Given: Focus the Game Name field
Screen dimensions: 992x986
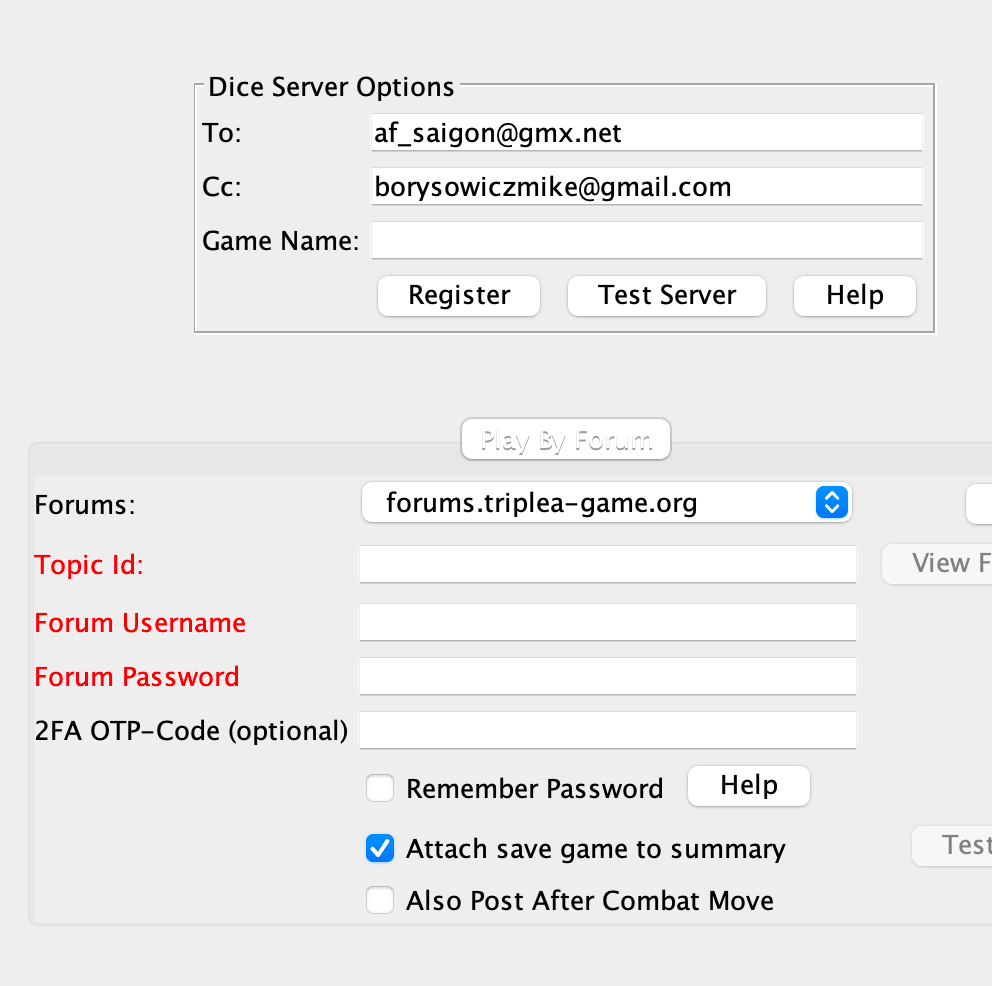Looking at the screenshot, I should pos(647,240).
